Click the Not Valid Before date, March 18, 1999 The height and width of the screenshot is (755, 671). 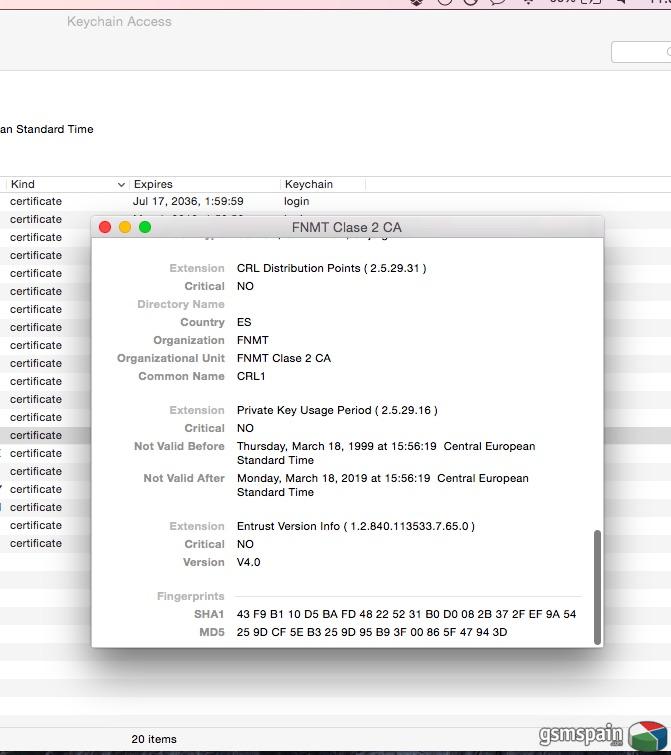[386, 453]
